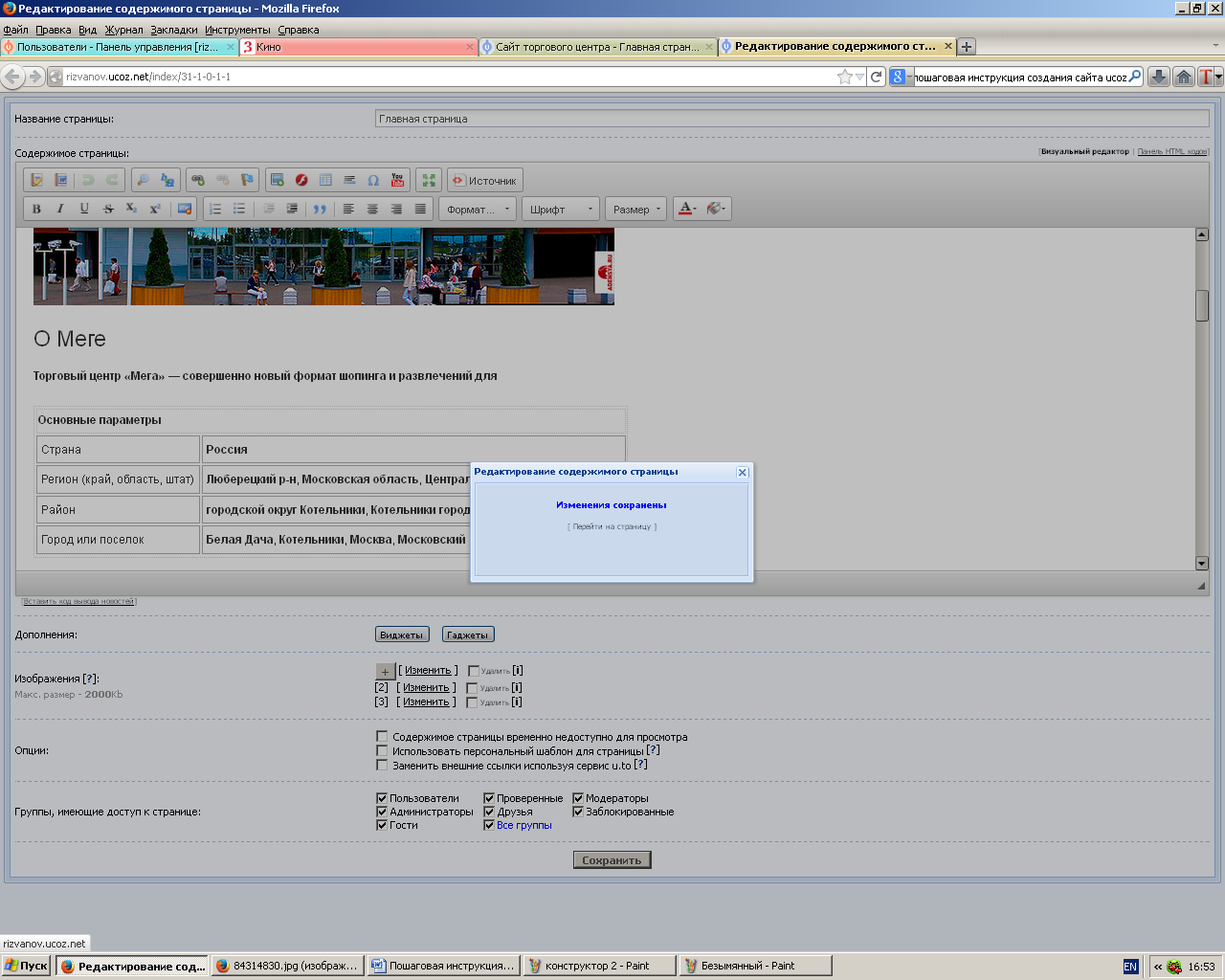Enable replacing external links via u.to
The height and width of the screenshot is (980, 1225).
(382, 766)
